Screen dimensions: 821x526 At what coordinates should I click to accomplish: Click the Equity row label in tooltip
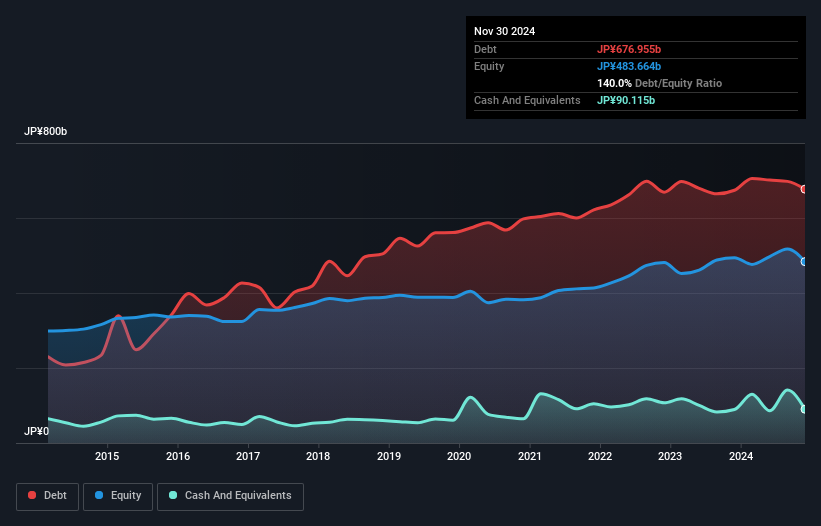[489, 66]
